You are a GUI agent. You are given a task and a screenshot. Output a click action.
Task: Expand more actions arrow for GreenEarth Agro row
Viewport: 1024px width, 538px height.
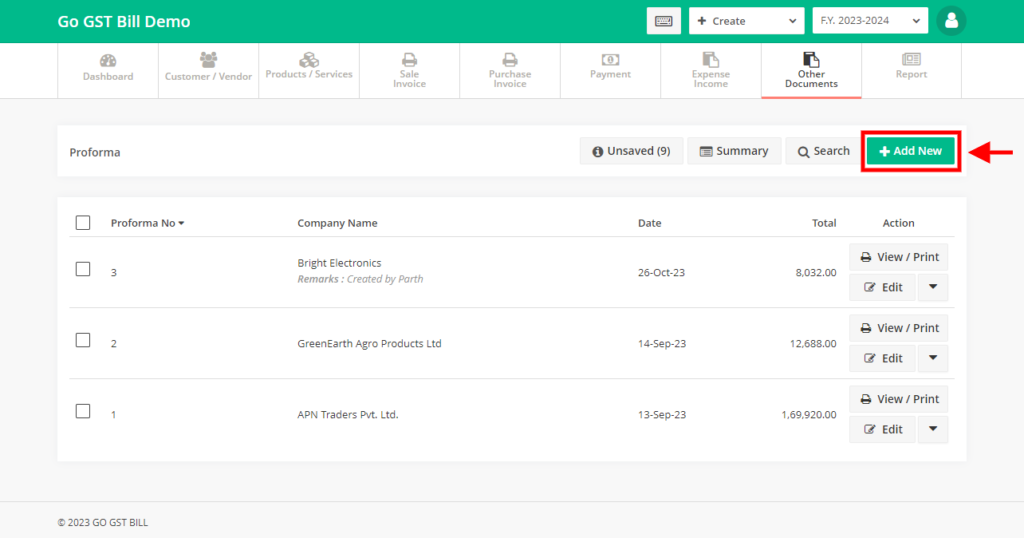point(932,358)
